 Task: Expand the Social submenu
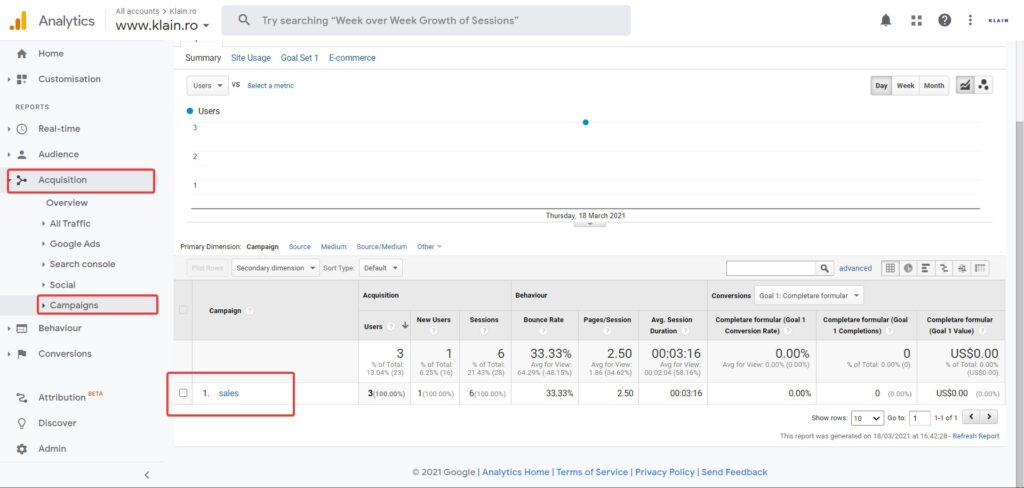pos(62,285)
